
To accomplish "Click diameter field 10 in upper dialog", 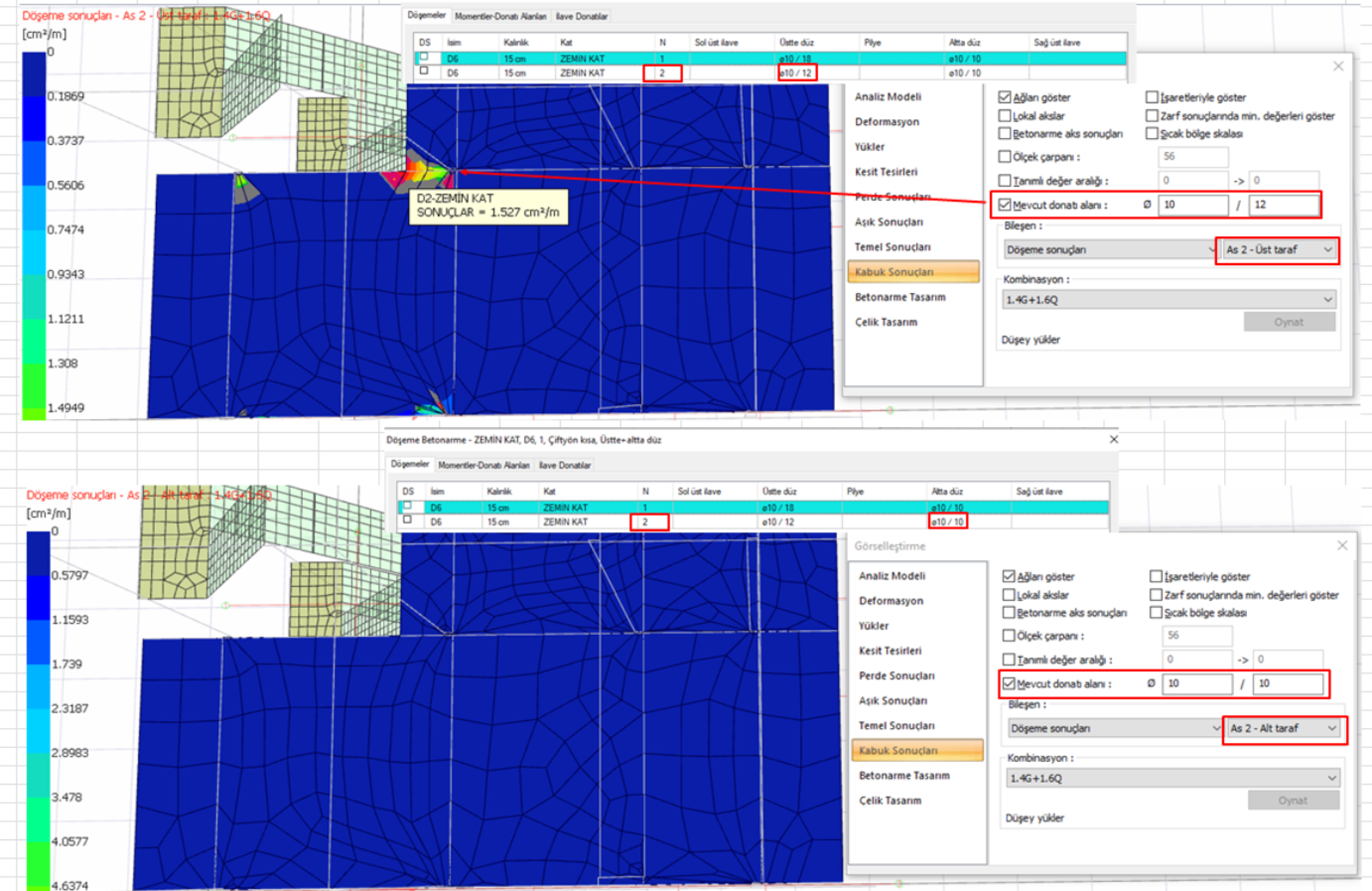I will 1193,205.
